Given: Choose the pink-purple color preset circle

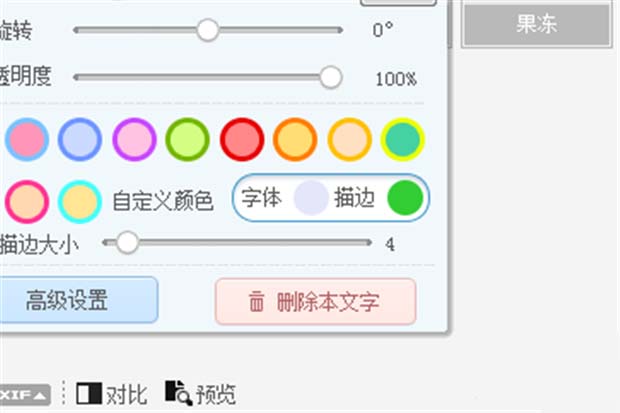Looking at the screenshot, I should pos(134,139).
